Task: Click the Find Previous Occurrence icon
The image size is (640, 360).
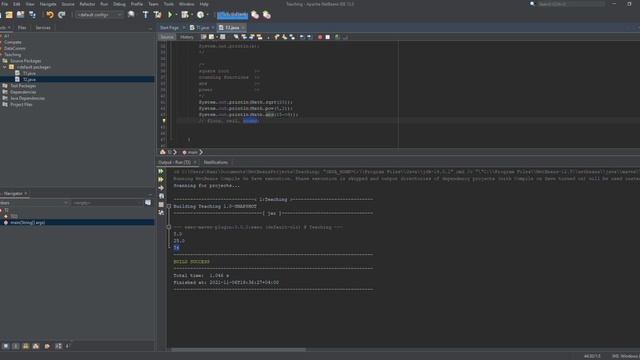Action: coord(244,37)
